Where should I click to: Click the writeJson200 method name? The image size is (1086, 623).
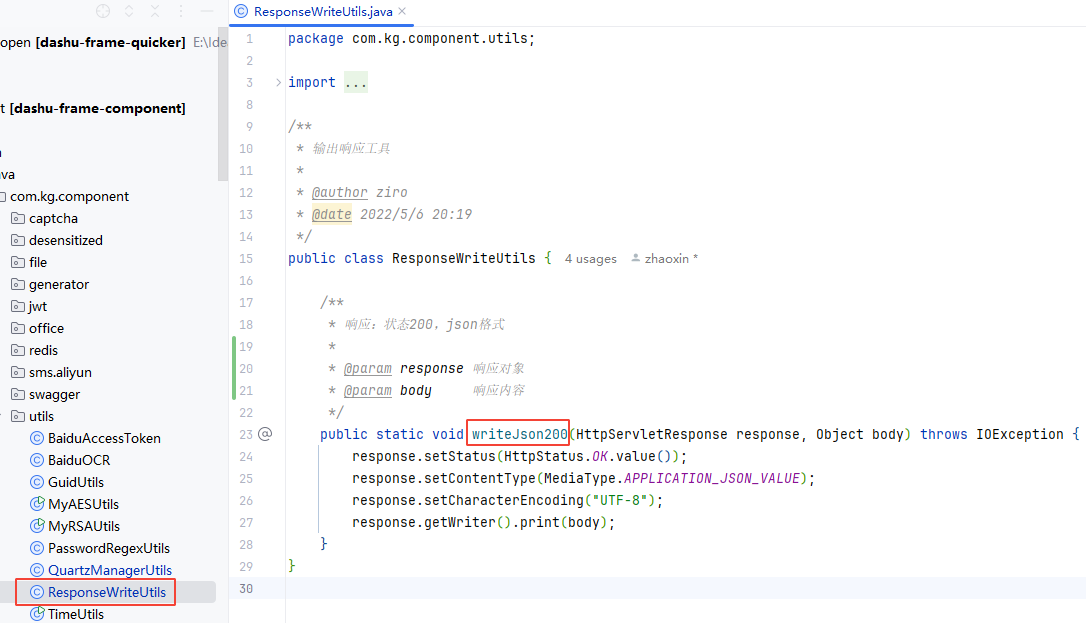[x=519, y=434]
